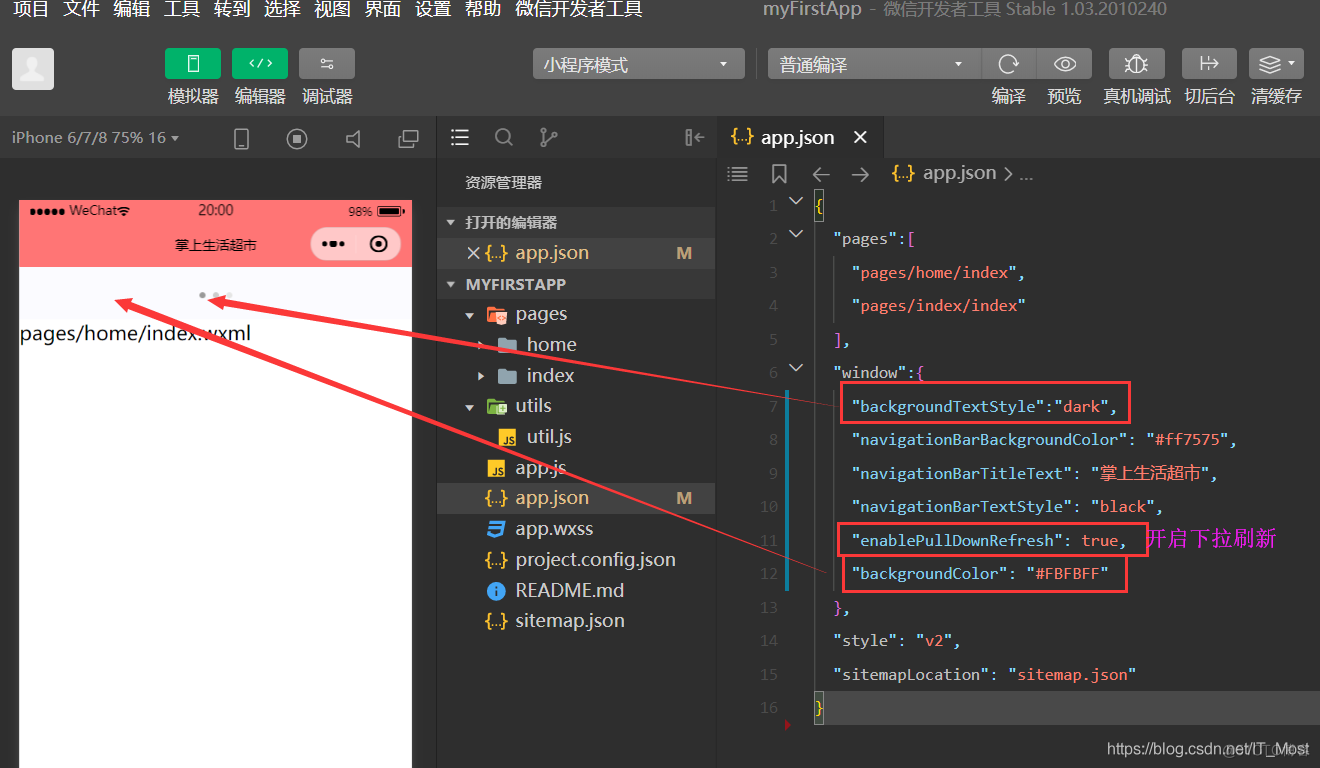Open the 文件 menu
This screenshot has width=1320, height=768.
pos(81,10)
